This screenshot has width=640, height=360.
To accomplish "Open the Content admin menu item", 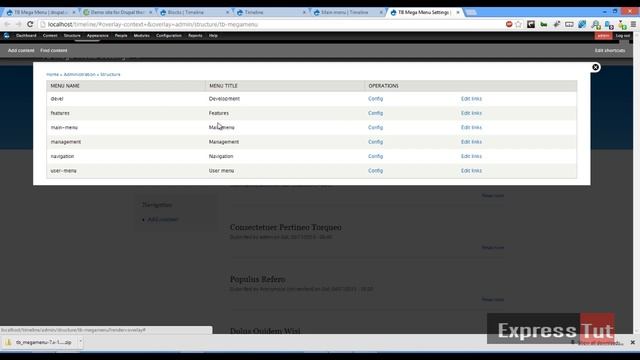I will pyautogui.click(x=50, y=36).
